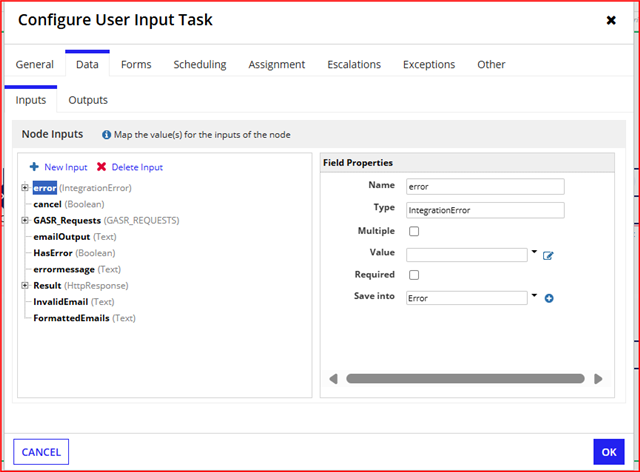Open the Assignment tab
640x472 pixels.
point(277,65)
